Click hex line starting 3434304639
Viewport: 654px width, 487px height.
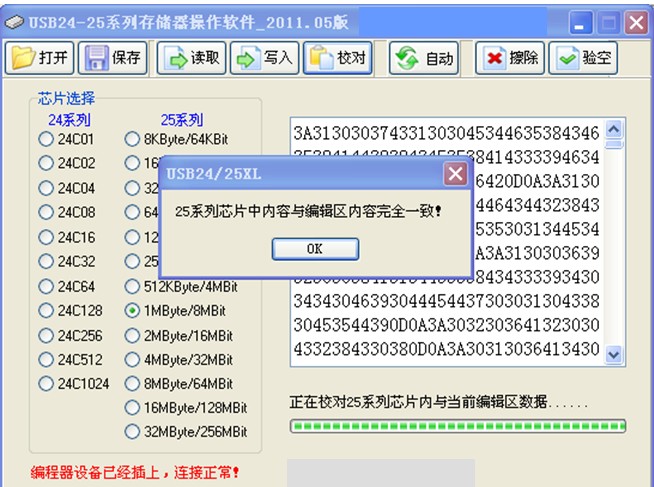446,301
